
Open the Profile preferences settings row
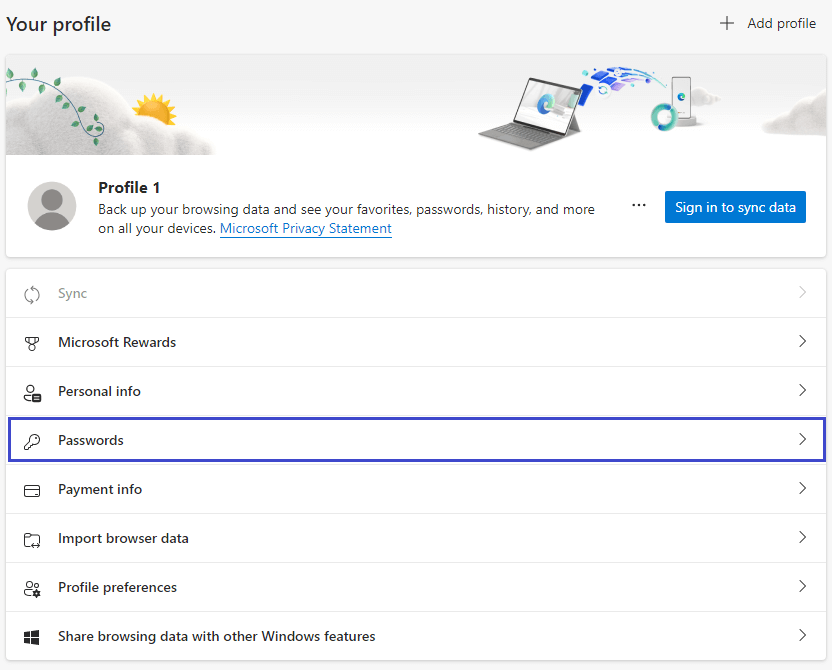(x=415, y=587)
